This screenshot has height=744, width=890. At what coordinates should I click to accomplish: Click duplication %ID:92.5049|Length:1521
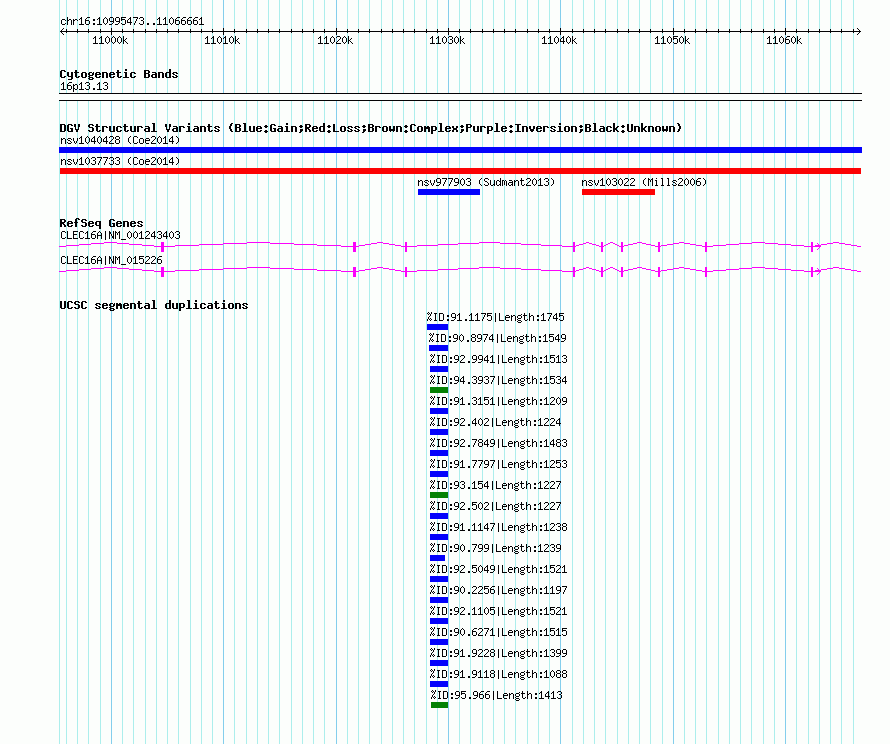[x=498, y=569]
